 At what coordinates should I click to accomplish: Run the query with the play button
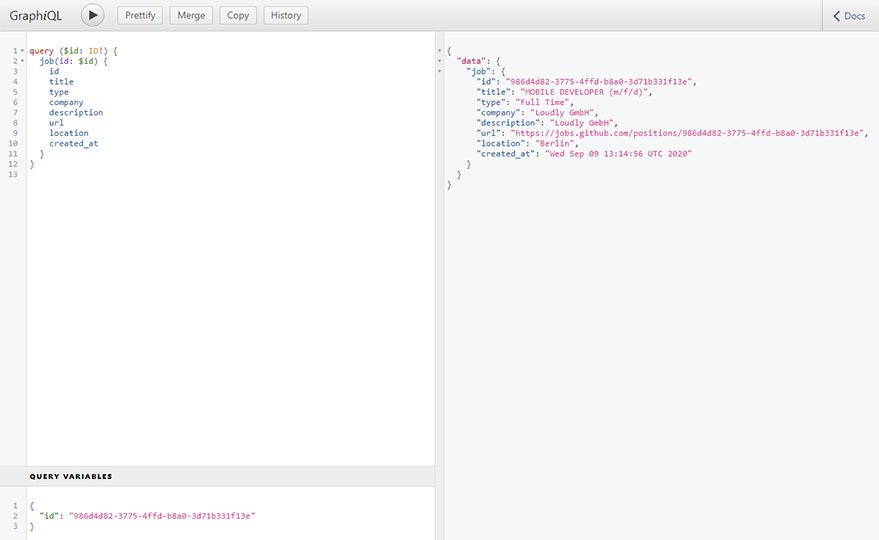[92, 15]
